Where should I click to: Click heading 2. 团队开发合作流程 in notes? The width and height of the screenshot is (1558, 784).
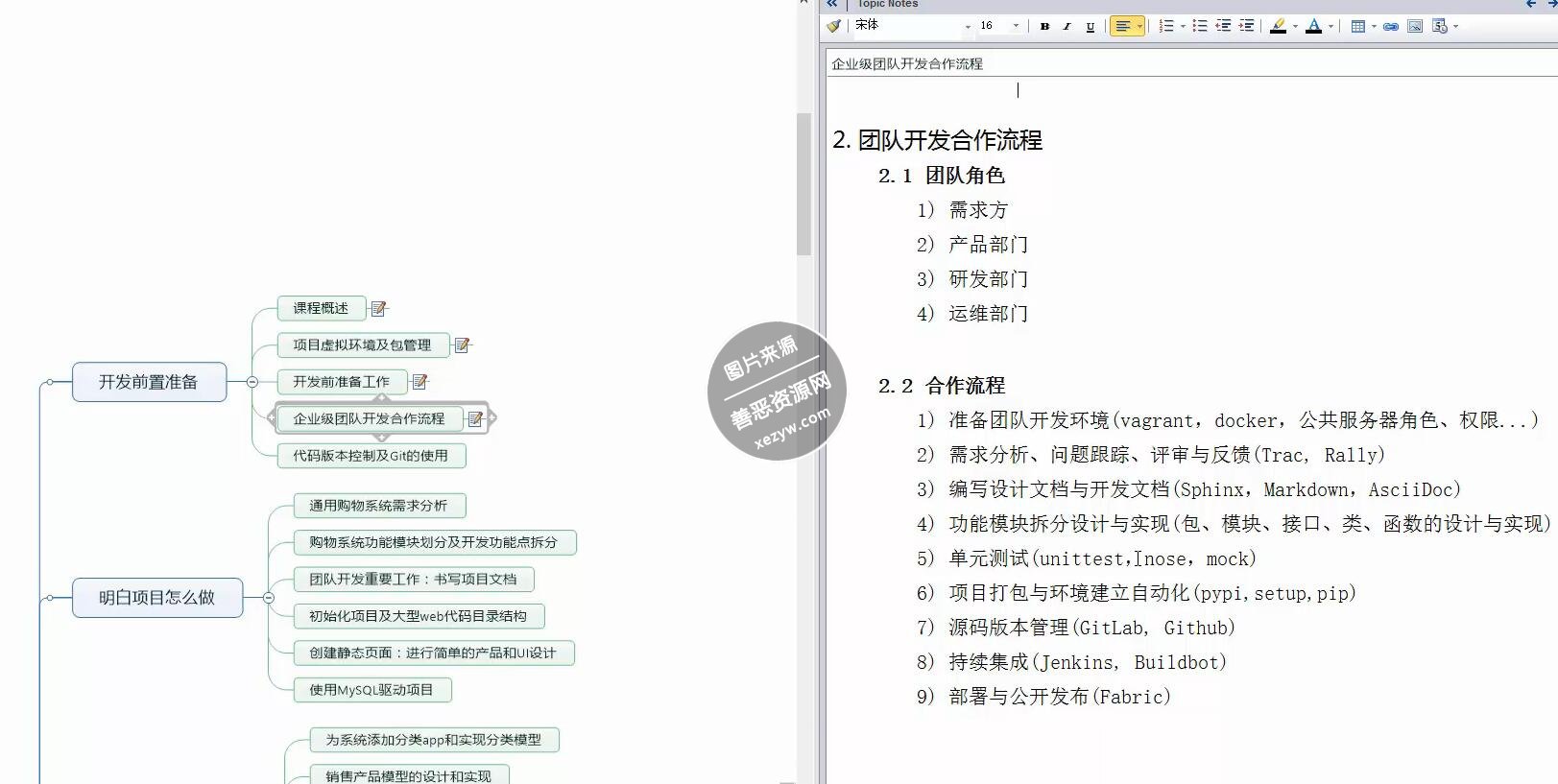937,140
